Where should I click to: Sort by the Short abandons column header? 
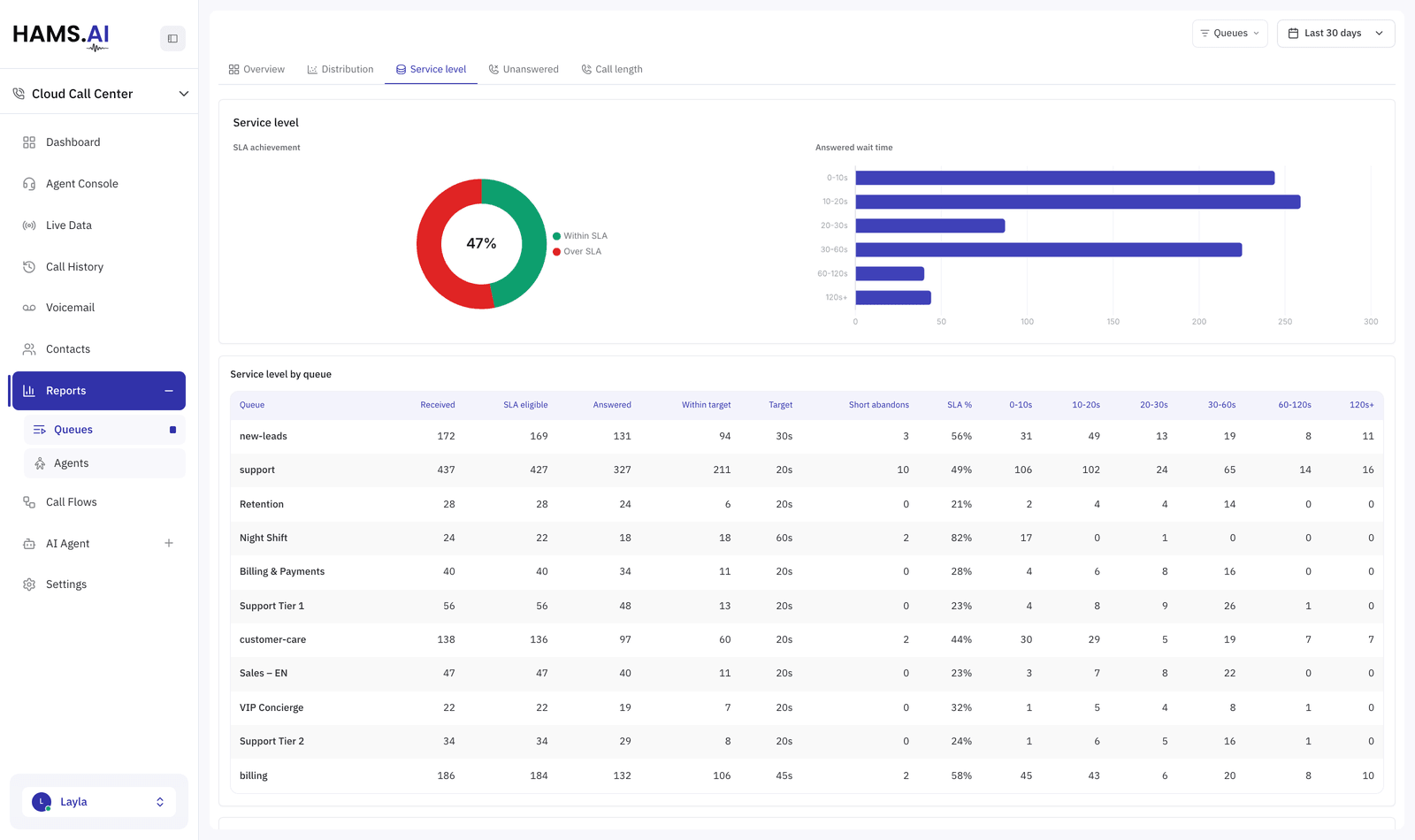(x=879, y=405)
